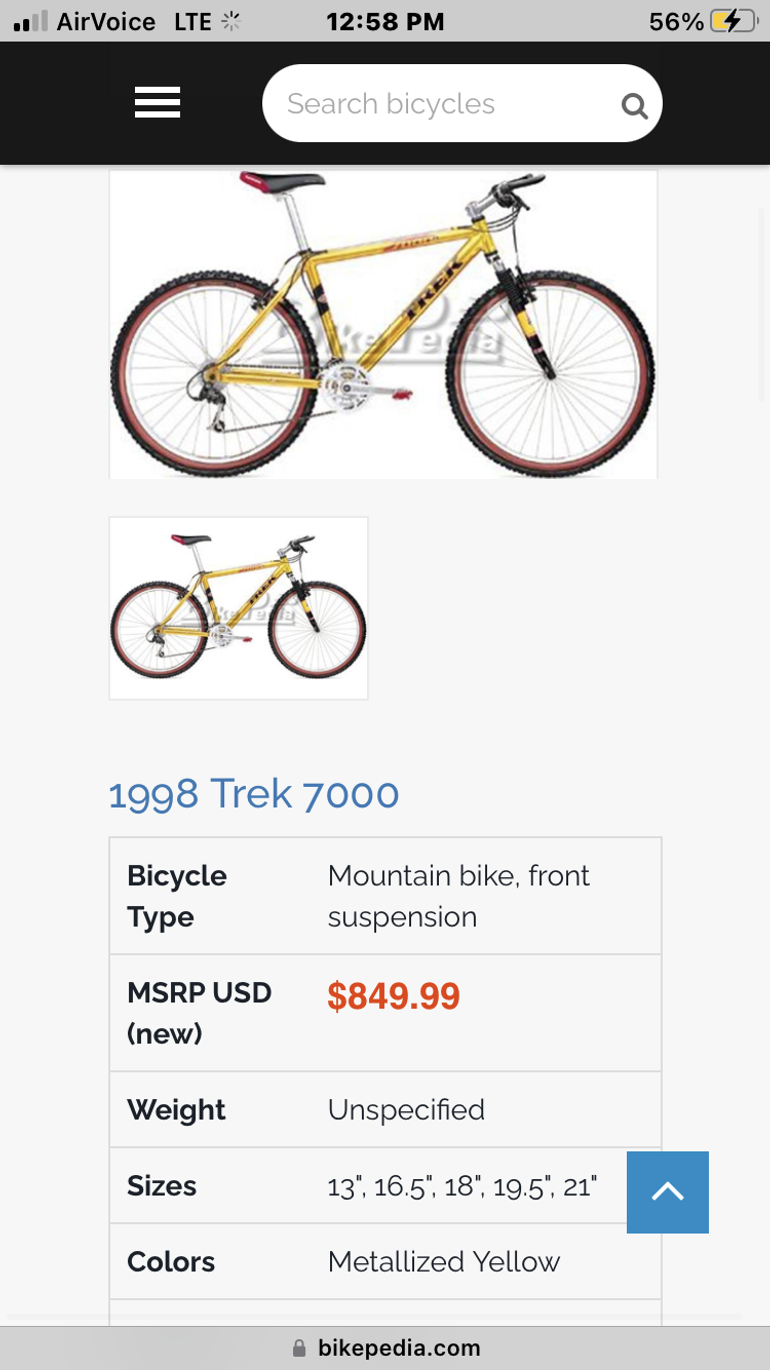Viewport: 770px width, 1370px height.
Task: Open the large Trek bike photo
Action: coord(383,325)
